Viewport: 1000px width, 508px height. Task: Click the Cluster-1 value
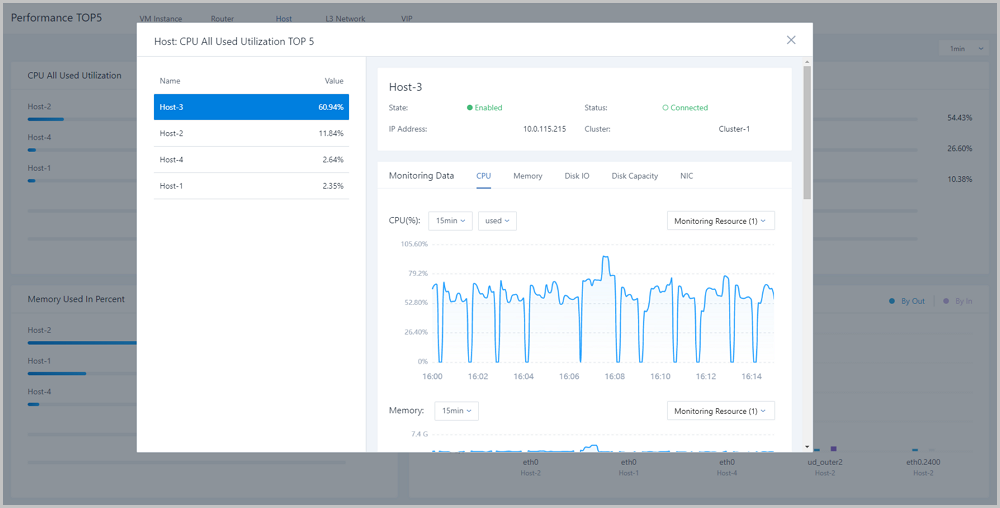coord(734,129)
